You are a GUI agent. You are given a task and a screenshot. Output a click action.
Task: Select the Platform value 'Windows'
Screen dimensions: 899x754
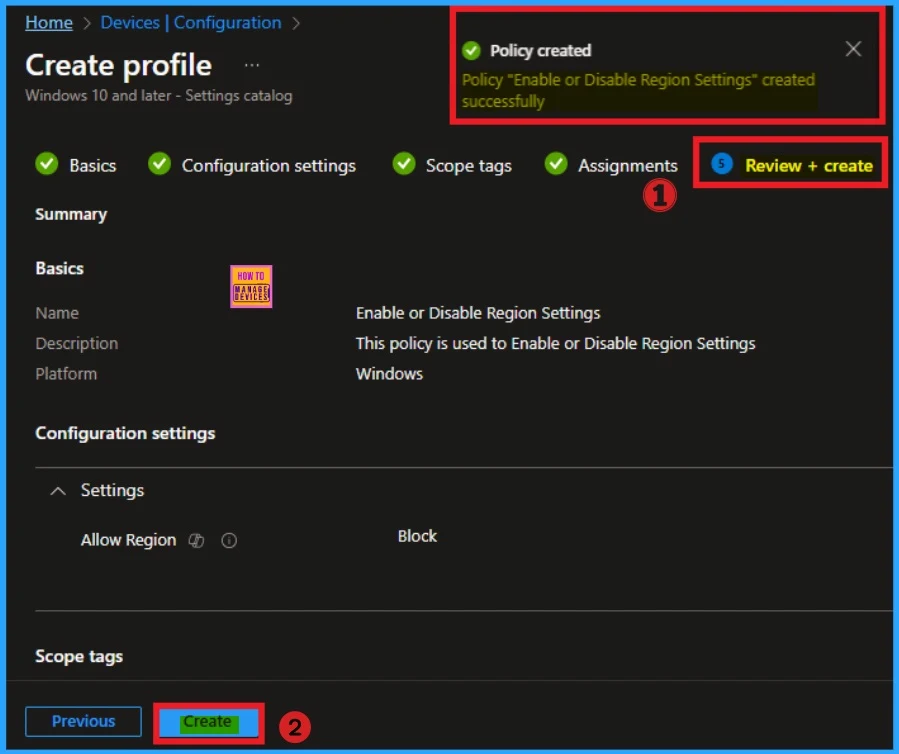coord(389,374)
